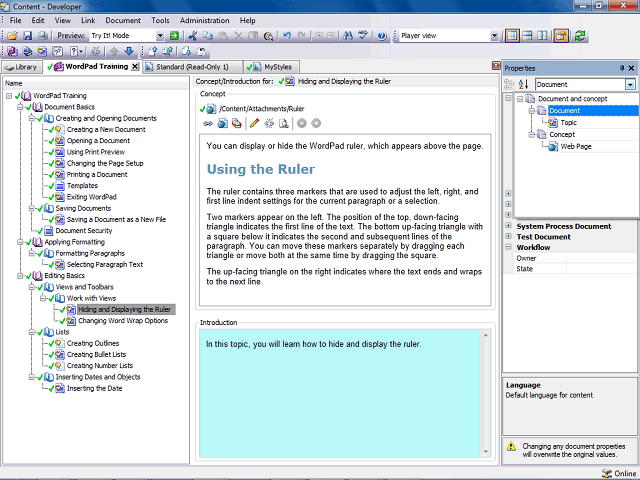Toggle the two-column layout button
Image resolution: width=640 pixels, height=480 pixels.
point(542,36)
